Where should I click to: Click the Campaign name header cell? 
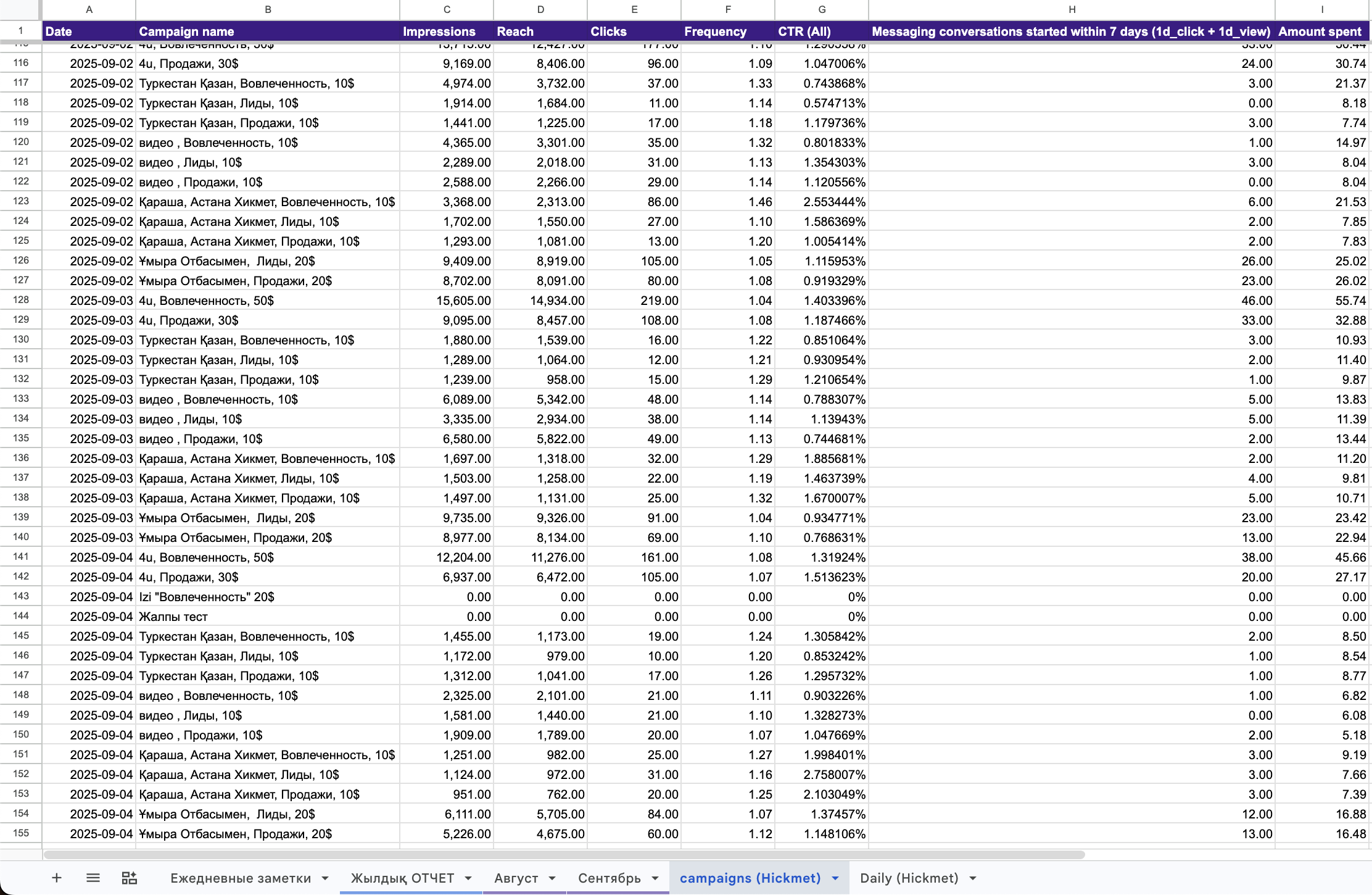268,31
